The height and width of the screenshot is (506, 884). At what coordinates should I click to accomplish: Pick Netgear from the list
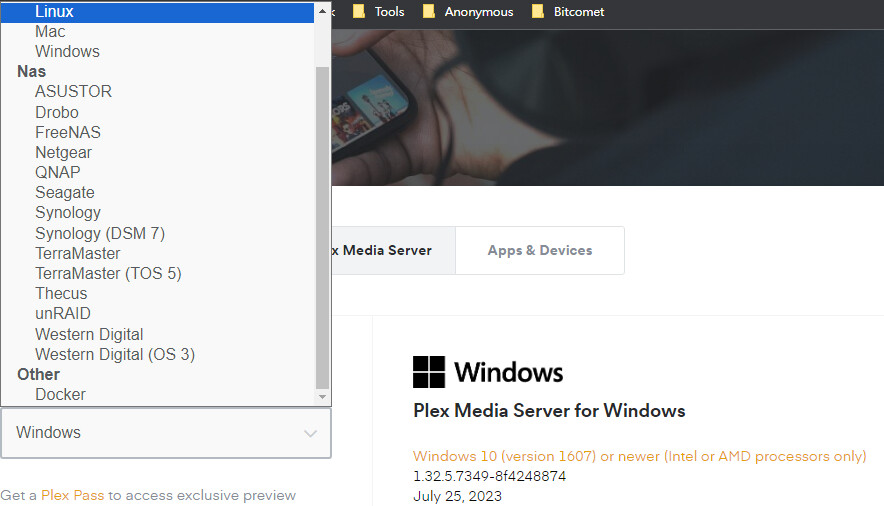coord(157,152)
